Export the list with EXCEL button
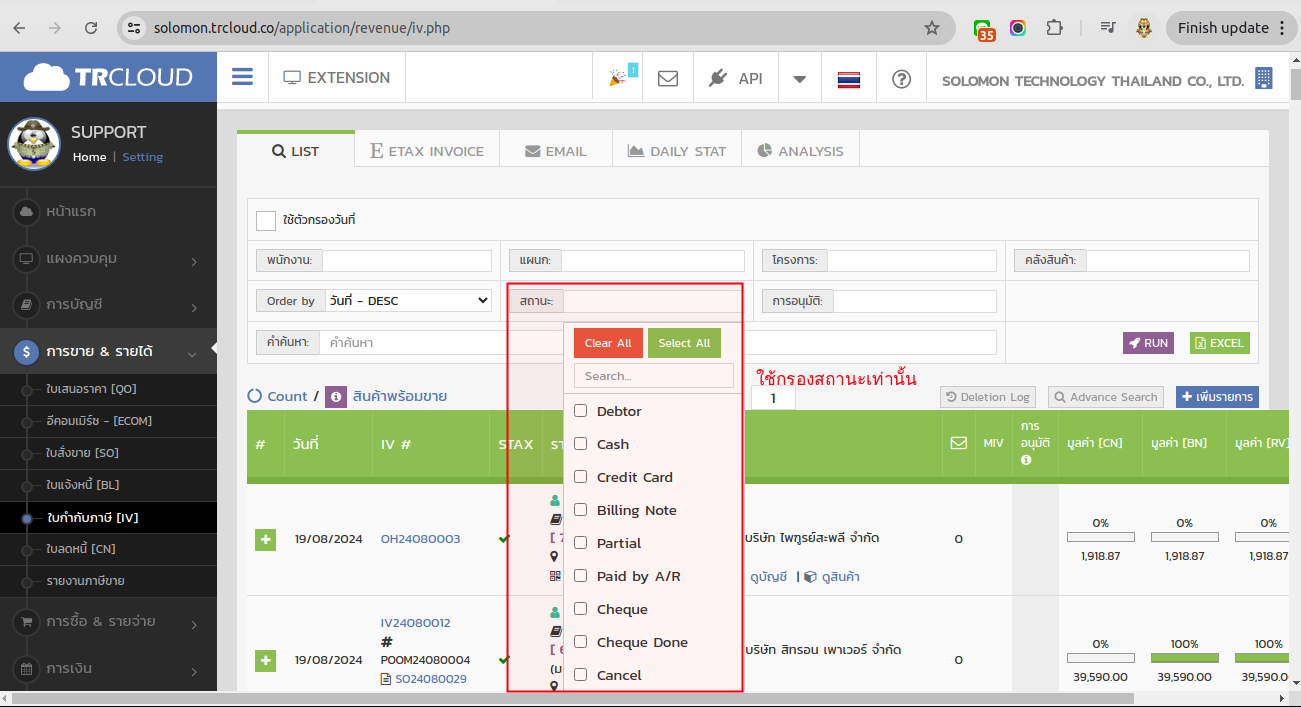This screenshot has width=1301, height=707. click(1220, 343)
